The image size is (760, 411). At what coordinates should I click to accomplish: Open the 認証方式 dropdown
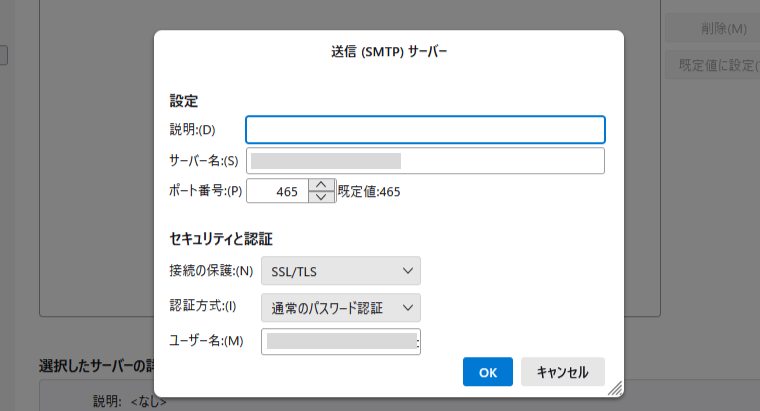tap(340, 308)
